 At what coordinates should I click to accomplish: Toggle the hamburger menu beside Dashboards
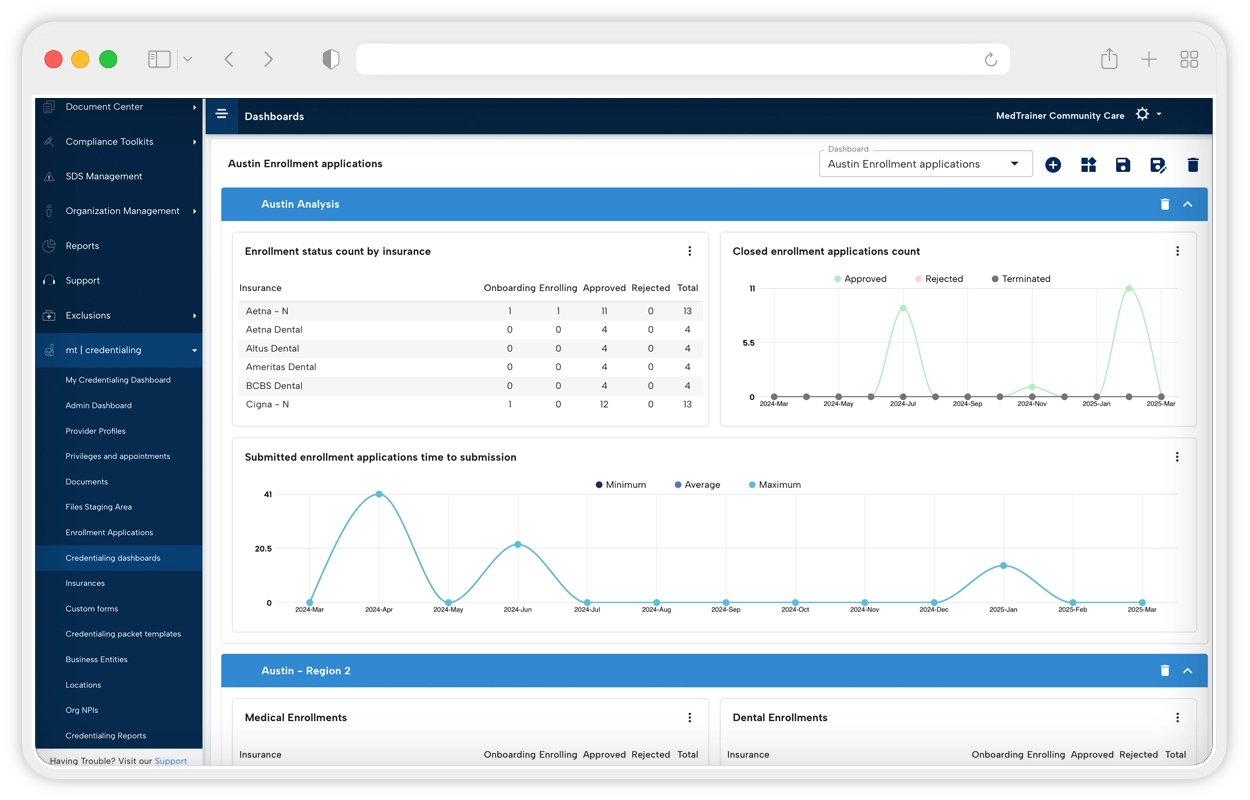(x=222, y=114)
